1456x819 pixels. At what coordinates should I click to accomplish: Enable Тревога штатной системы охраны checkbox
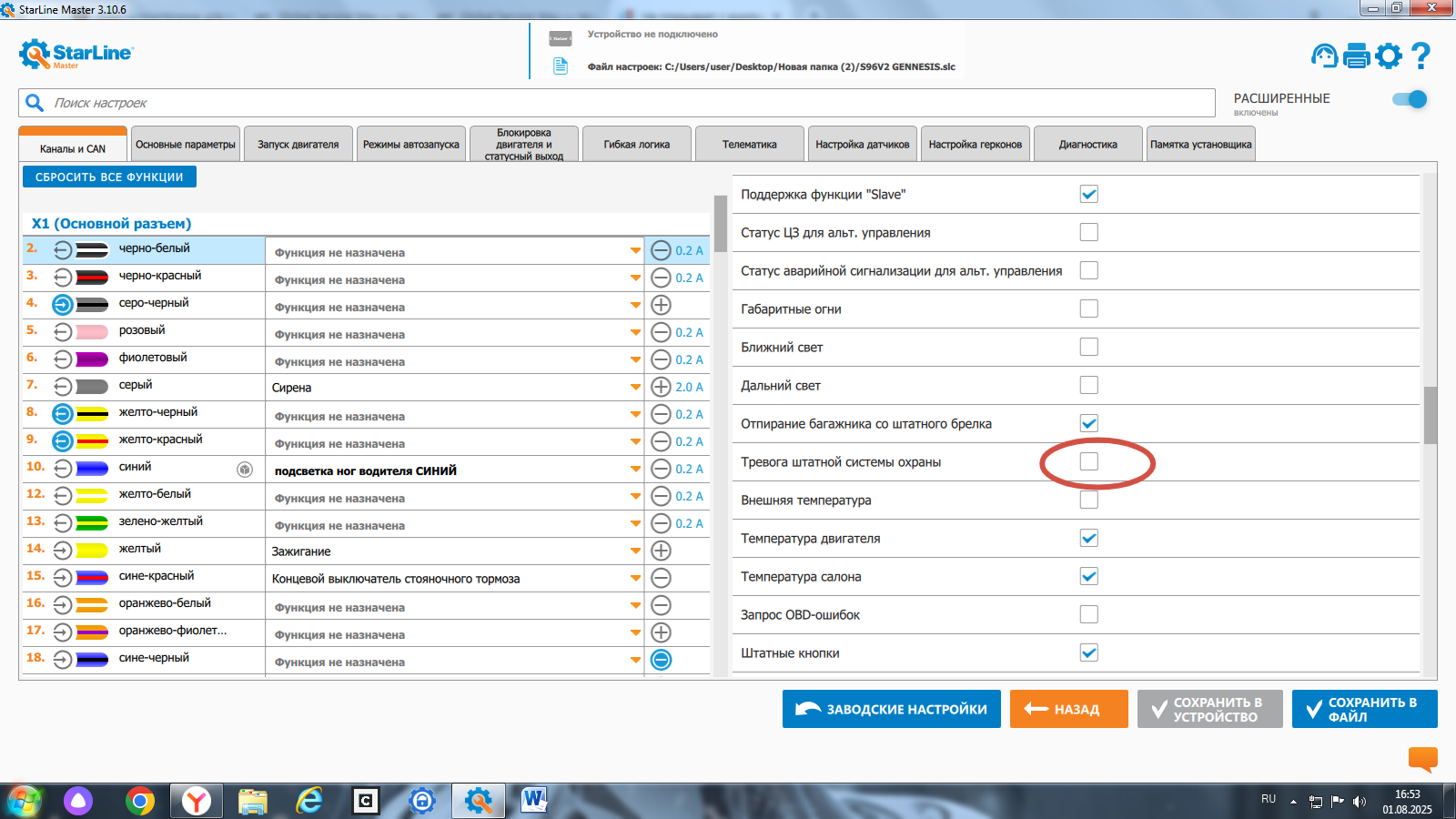tap(1089, 461)
